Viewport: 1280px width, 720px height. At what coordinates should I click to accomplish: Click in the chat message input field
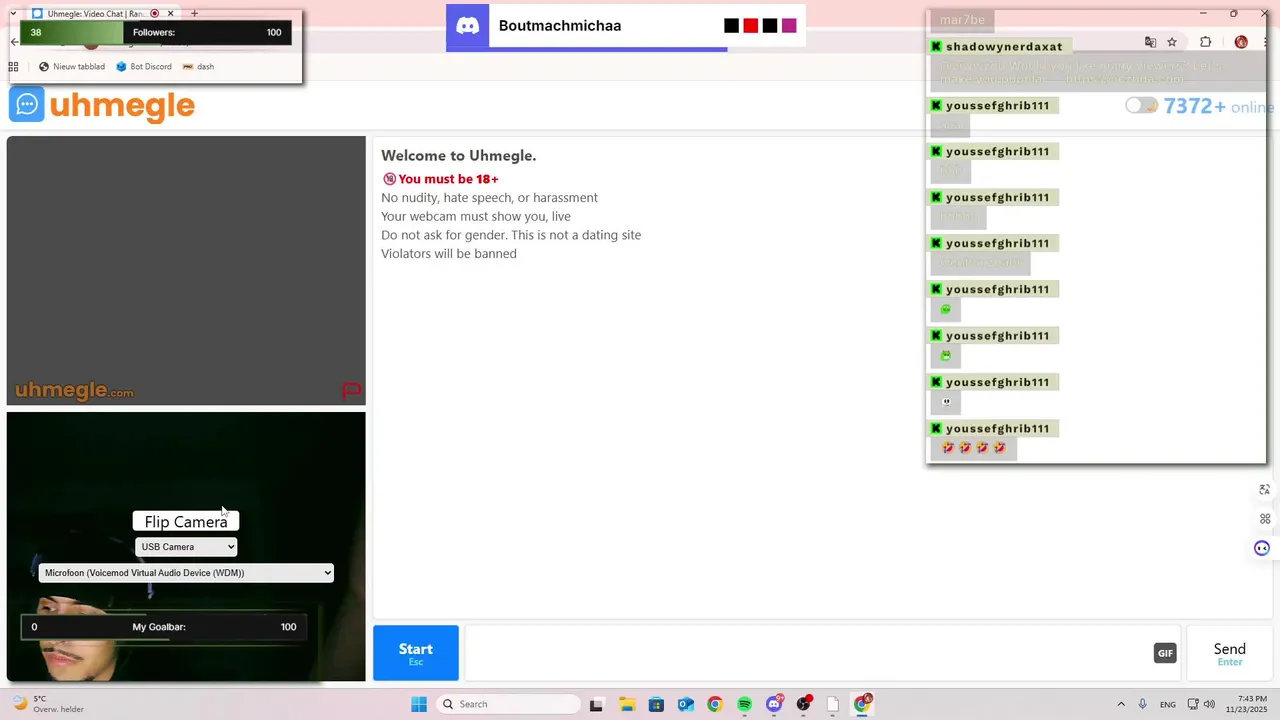(808, 653)
